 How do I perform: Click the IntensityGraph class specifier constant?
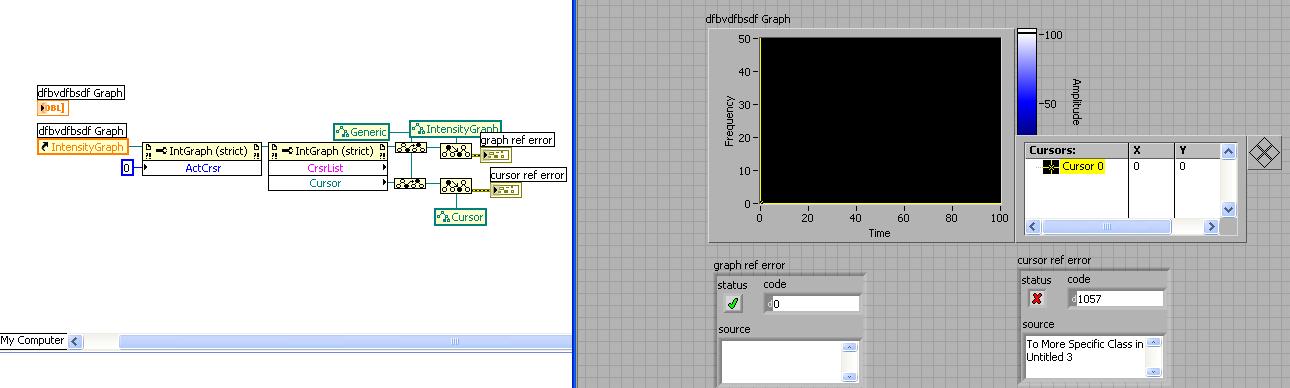click(x=455, y=129)
